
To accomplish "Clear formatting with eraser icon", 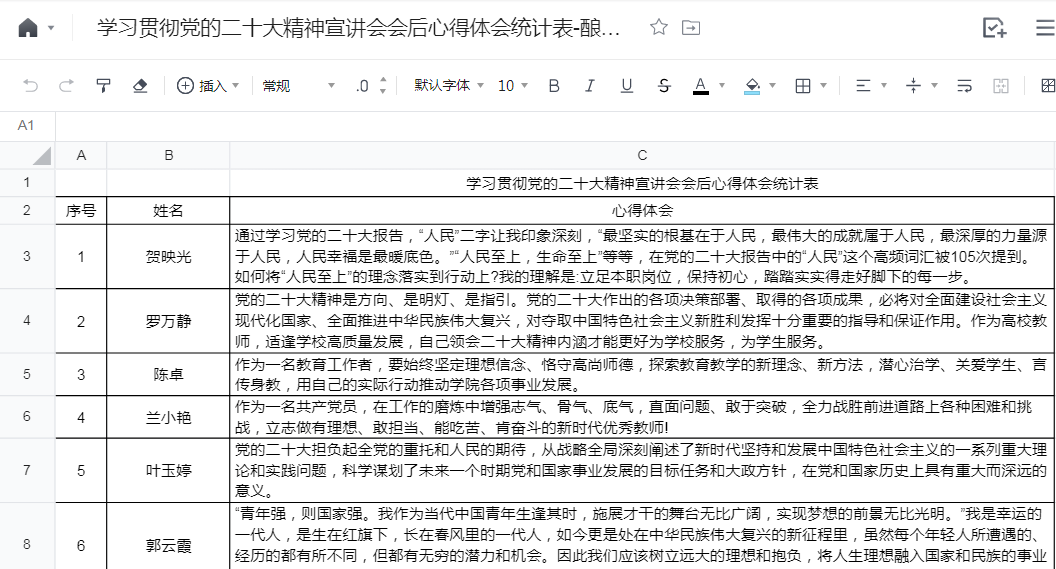I will click(x=140, y=86).
